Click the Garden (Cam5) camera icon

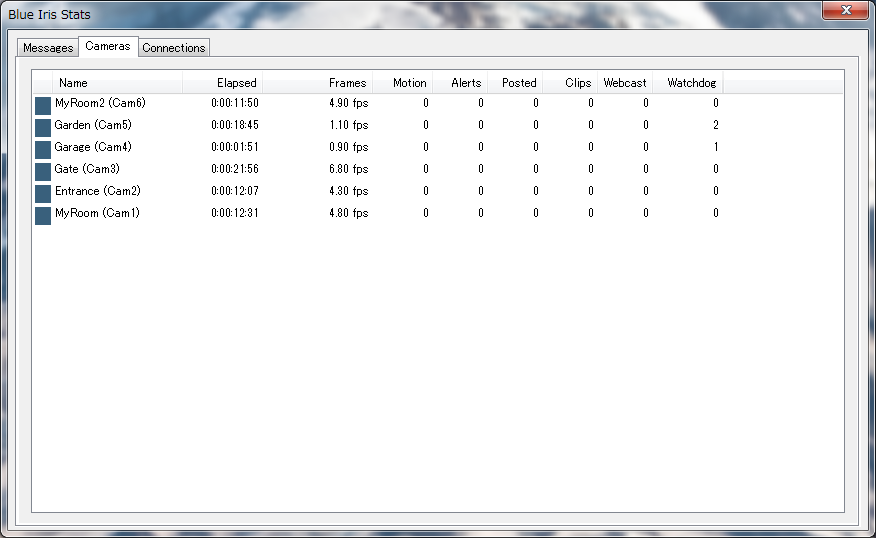point(43,127)
